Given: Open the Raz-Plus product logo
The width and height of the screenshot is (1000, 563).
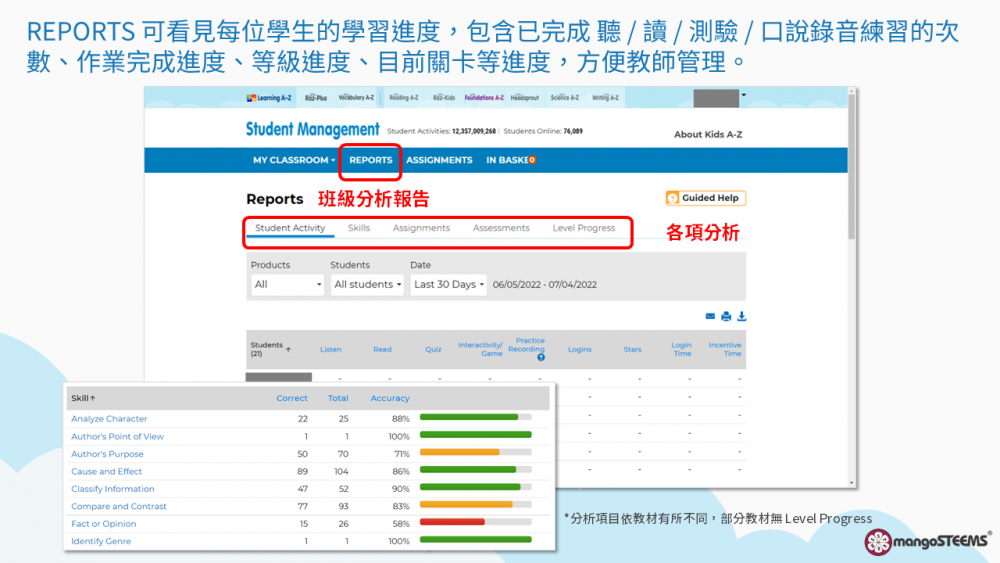Looking at the screenshot, I should (x=316, y=98).
